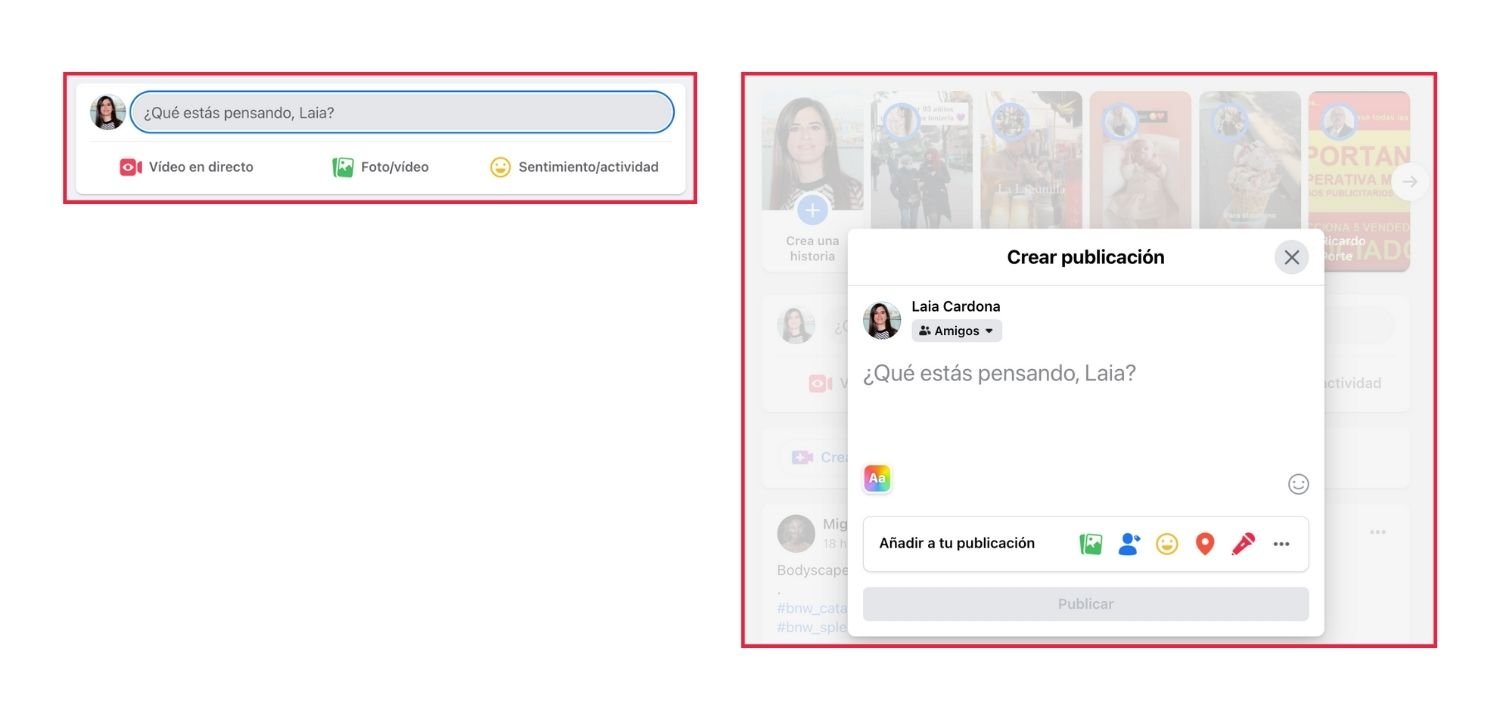The width and height of the screenshot is (1500, 720).
Task: Click the Laia Cardona avatar in the dialog
Action: (x=882, y=320)
